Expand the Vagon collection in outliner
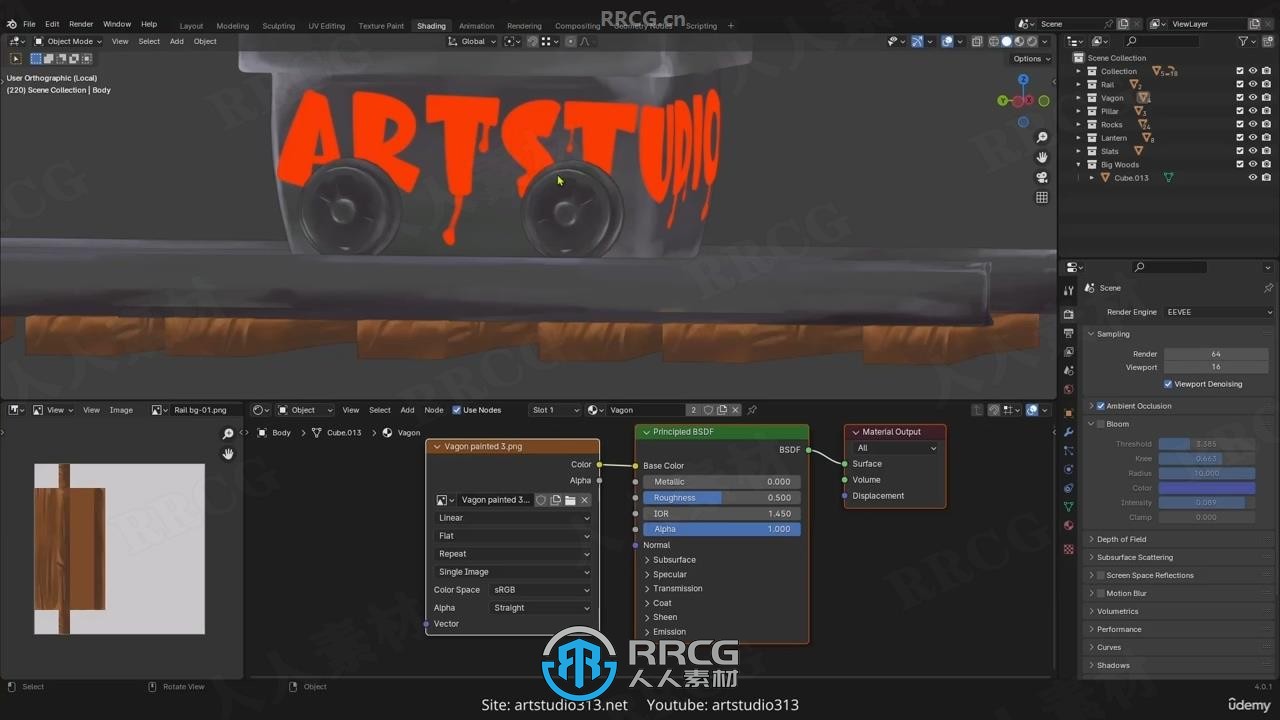 [x=1079, y=98]
